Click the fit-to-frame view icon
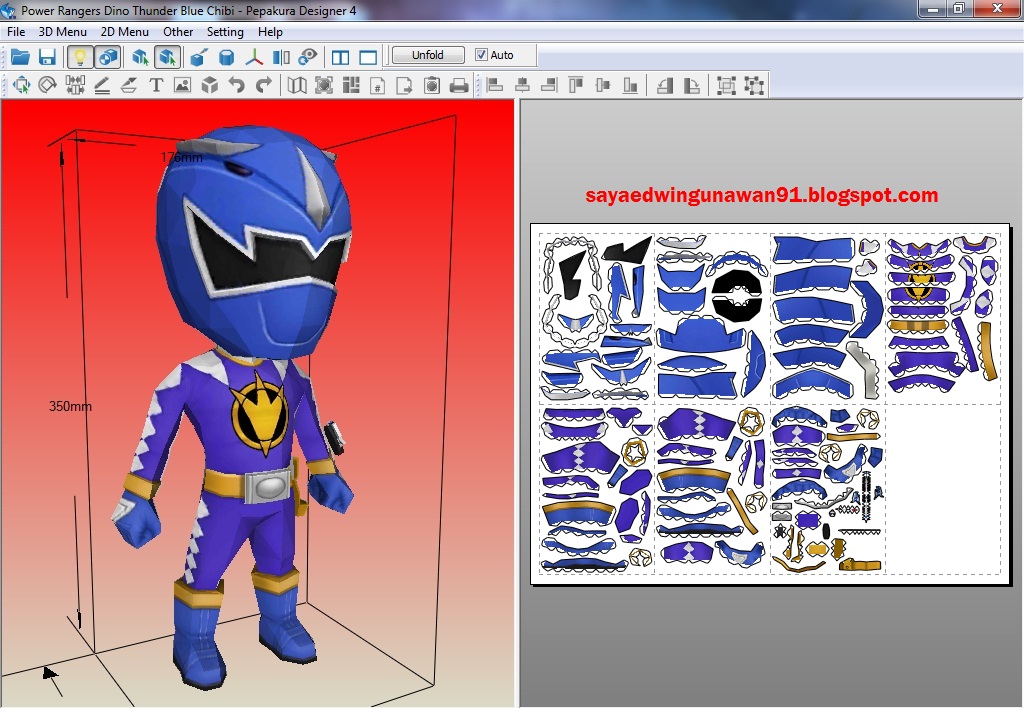 pos(324,85)
